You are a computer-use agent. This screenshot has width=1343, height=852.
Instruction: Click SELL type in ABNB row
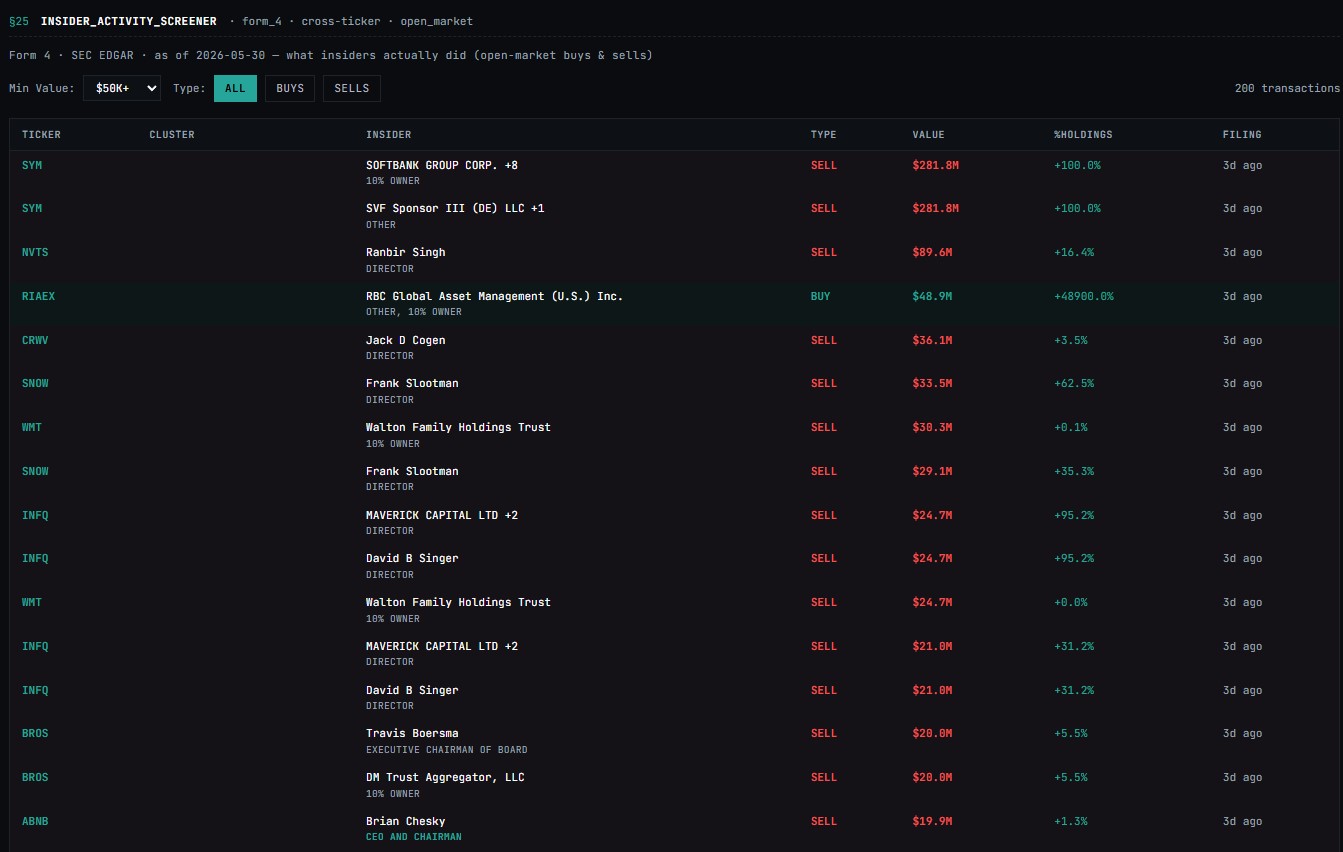point(824,821)
